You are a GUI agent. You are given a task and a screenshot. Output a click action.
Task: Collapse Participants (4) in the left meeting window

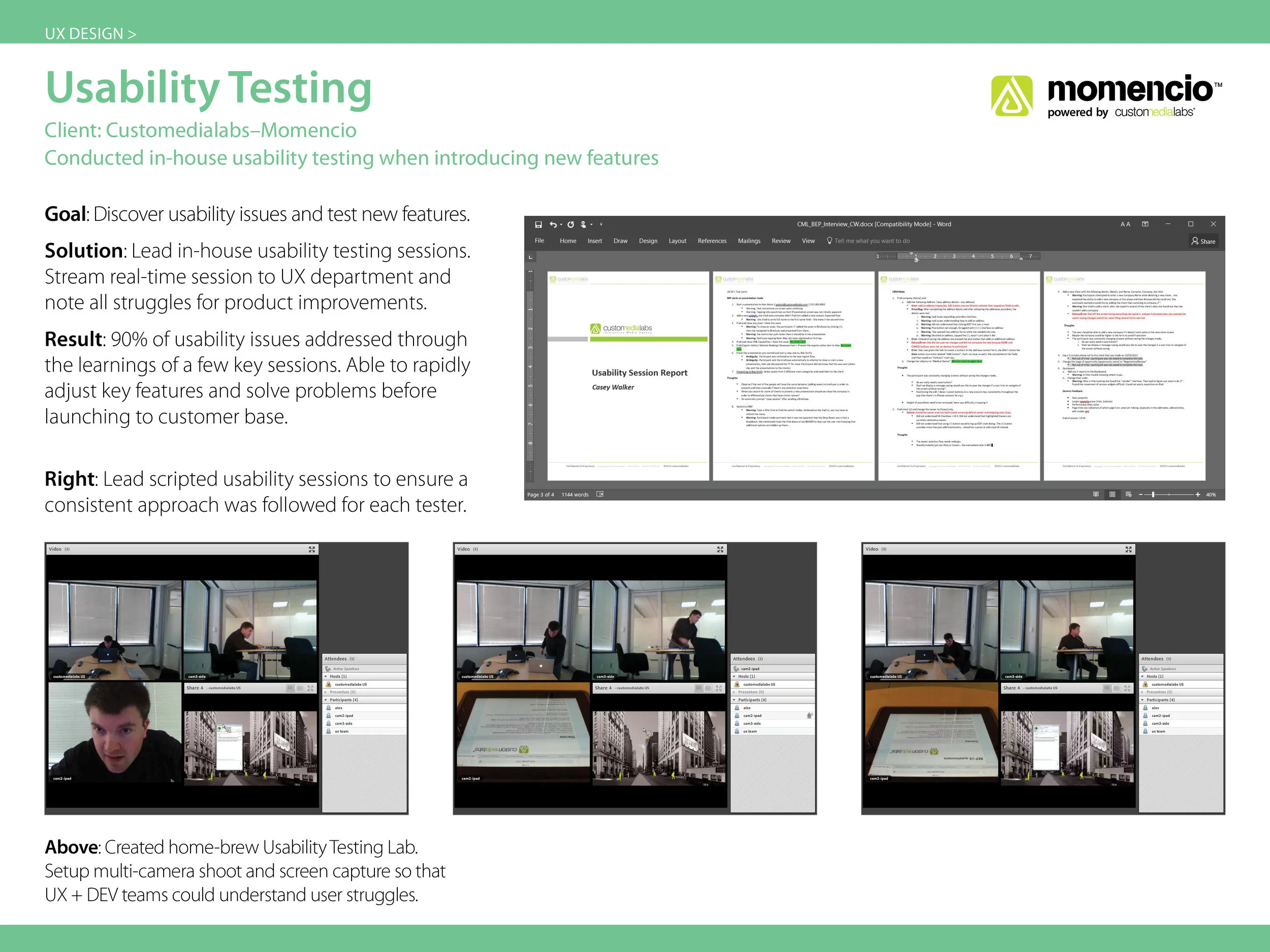326,700
